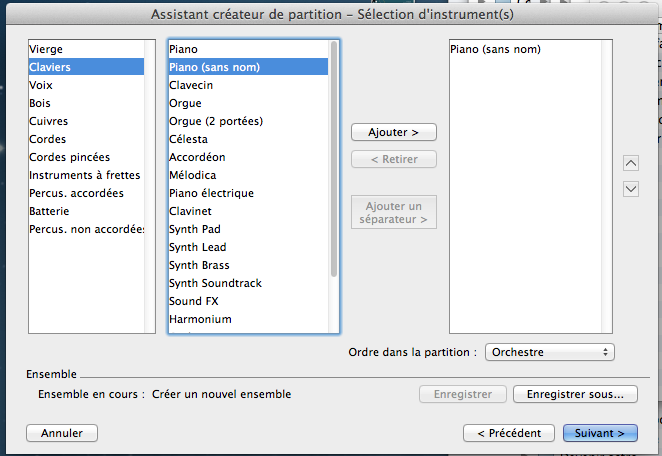Select Piano (sans nom) in score list

tap(495, 49)
